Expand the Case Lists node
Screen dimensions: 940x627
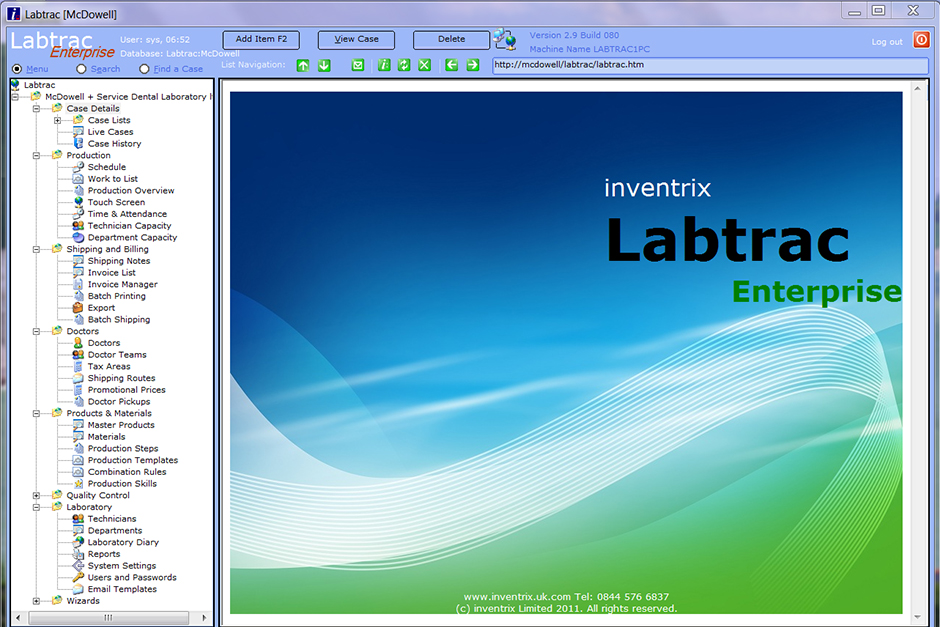58,120
